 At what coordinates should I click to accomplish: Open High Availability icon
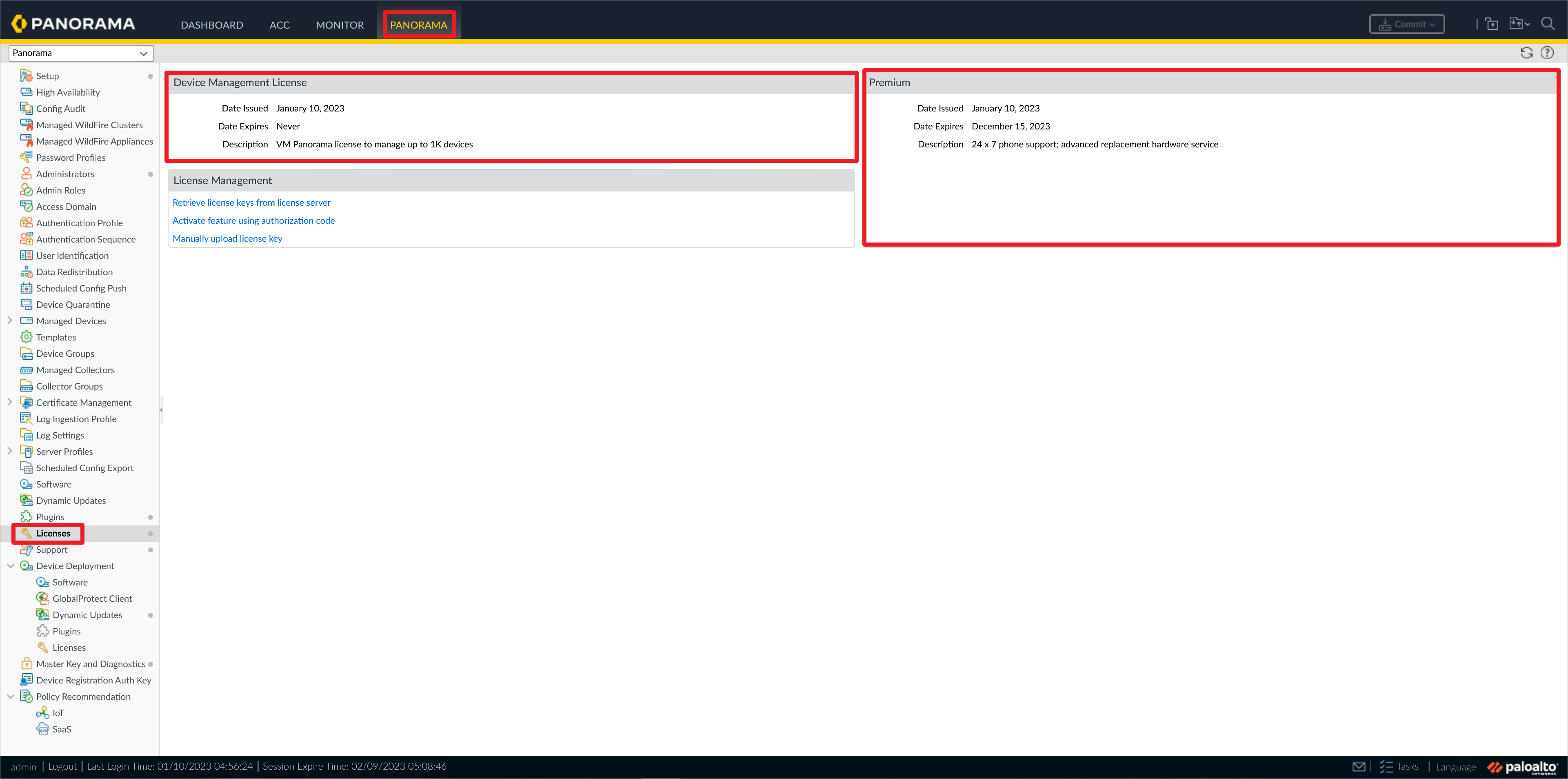coord(26,92)
